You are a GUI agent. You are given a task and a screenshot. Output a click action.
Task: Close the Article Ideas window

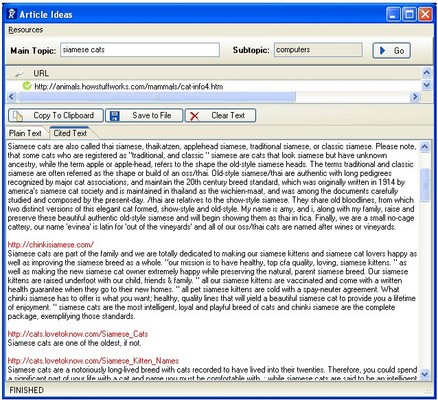425,14
